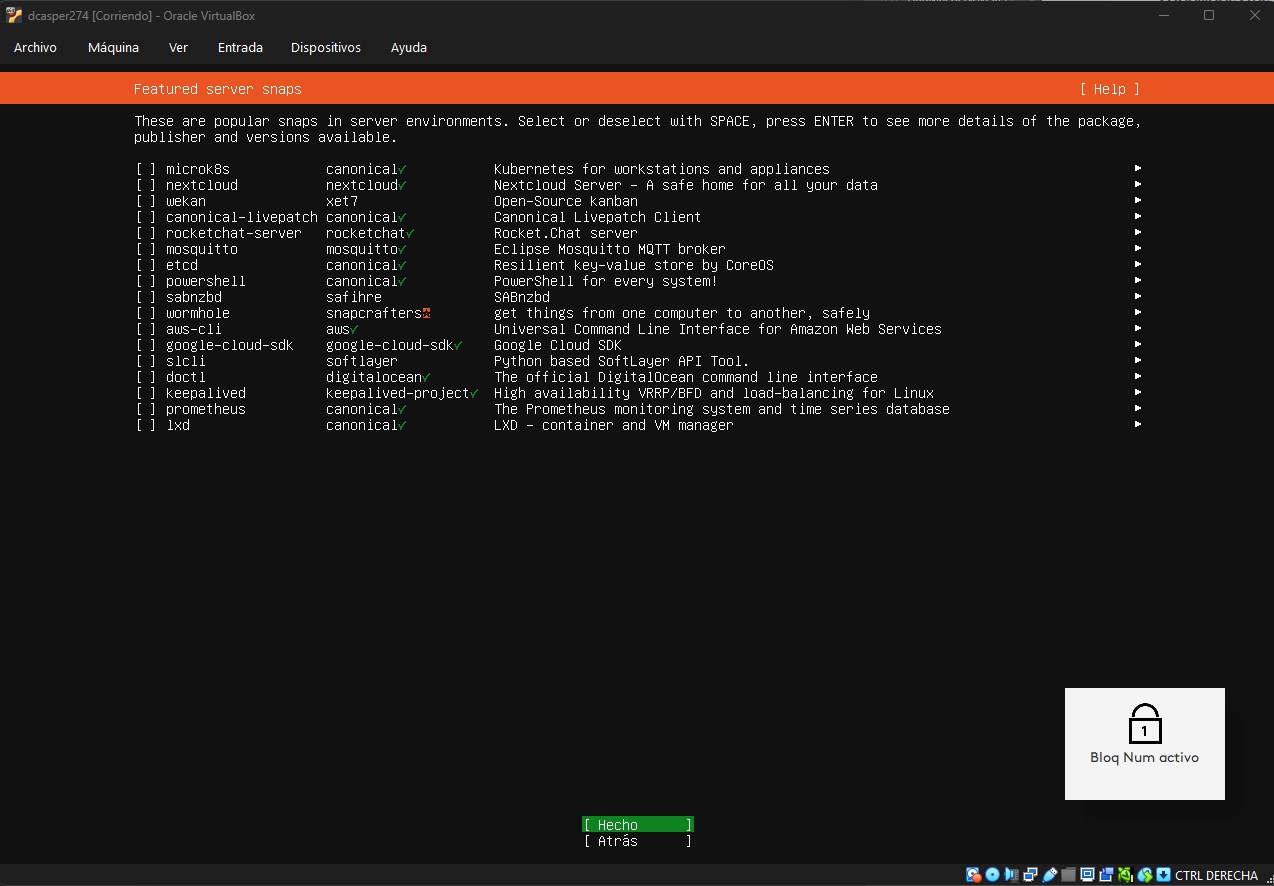Click the network adapters status icon
Image resolution: width=1274 pixels, height=886 pixels.
click(x=1030, y=875)
